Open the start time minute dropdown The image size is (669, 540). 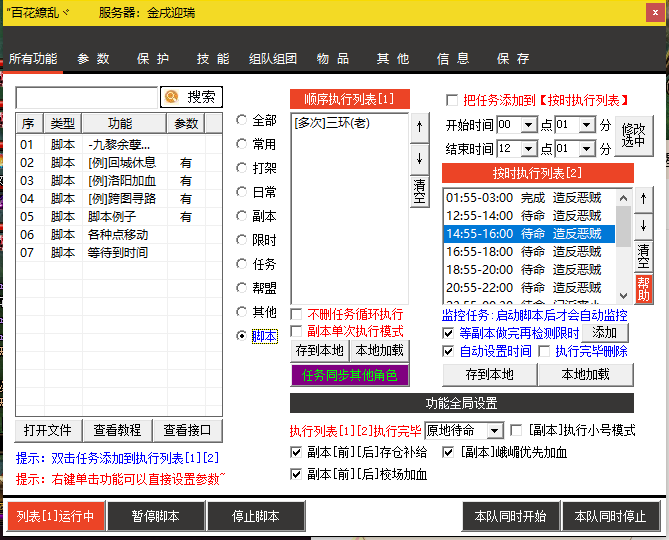point(587,125)
